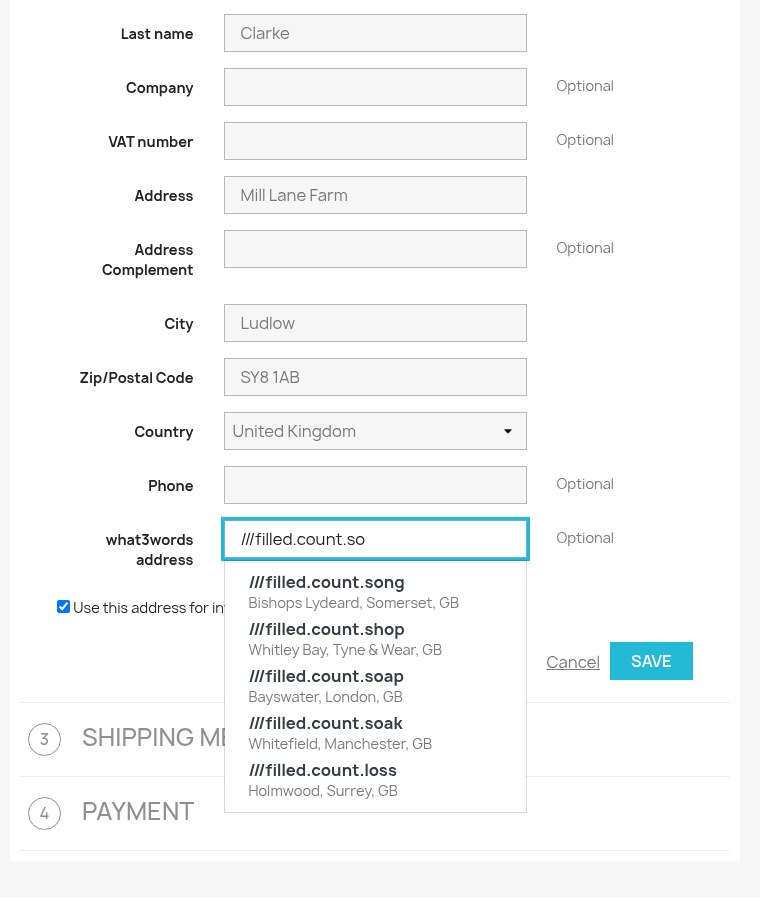The width and height of the screenshot is (760, 900).
Task: Click the Bayswater, London, GB text
Action: 325,697
